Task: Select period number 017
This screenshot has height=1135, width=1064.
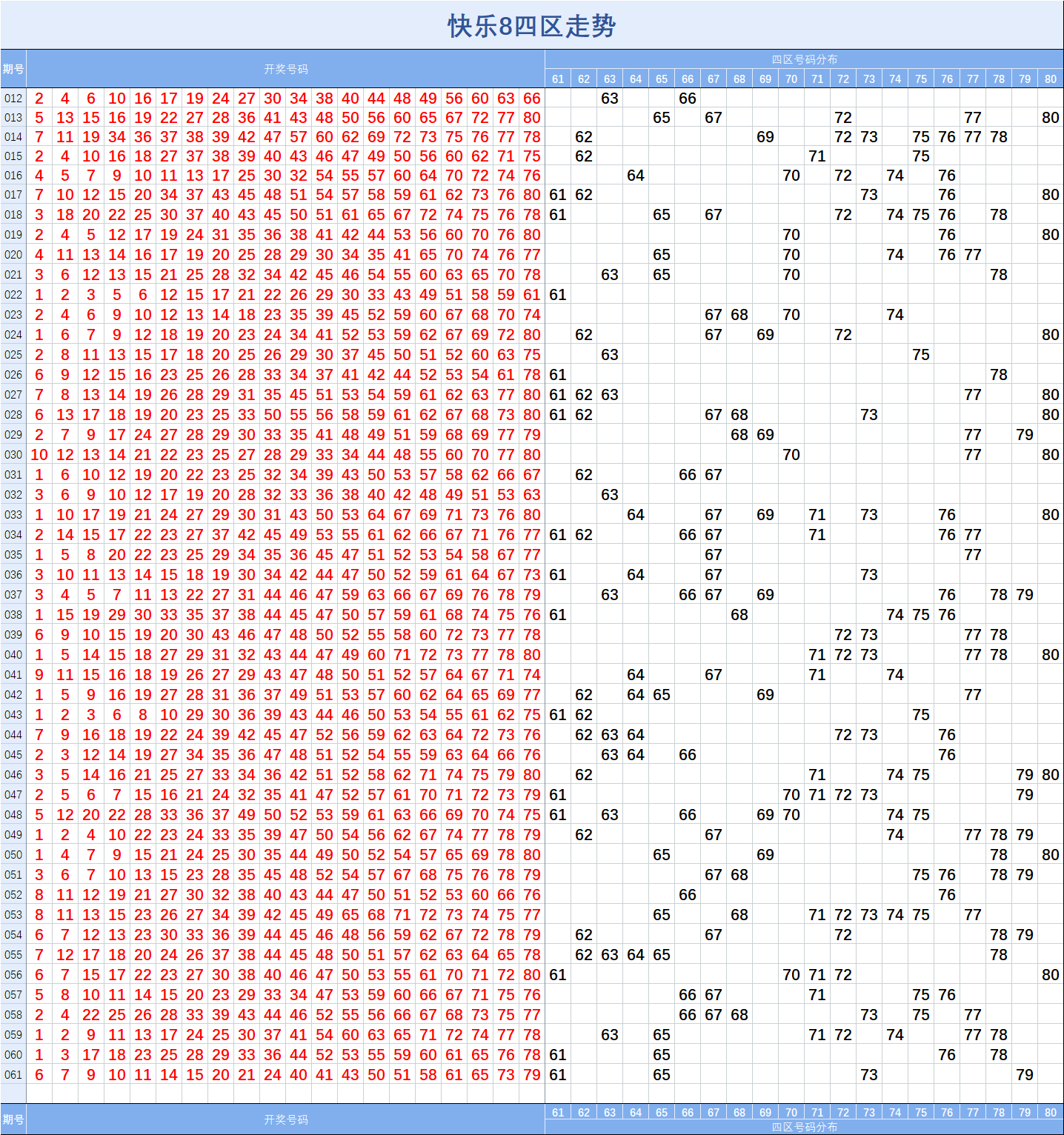Action: (x=13, y=195)
